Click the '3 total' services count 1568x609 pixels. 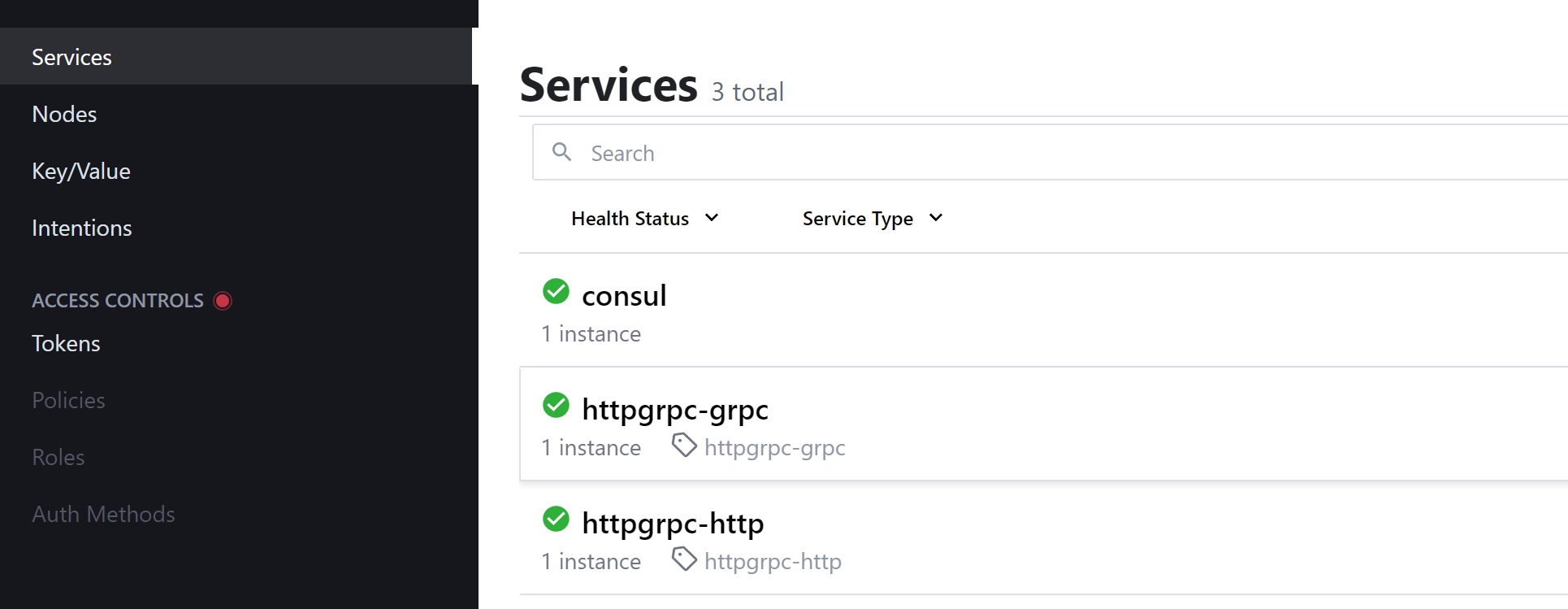tap(747, 91)
